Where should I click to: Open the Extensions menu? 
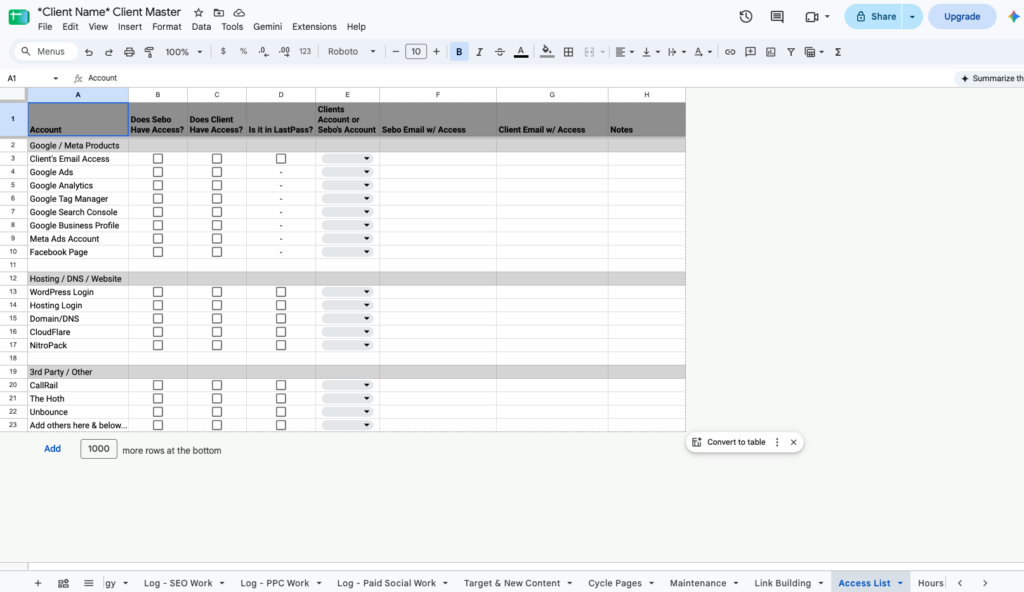(x=314, y=27)
